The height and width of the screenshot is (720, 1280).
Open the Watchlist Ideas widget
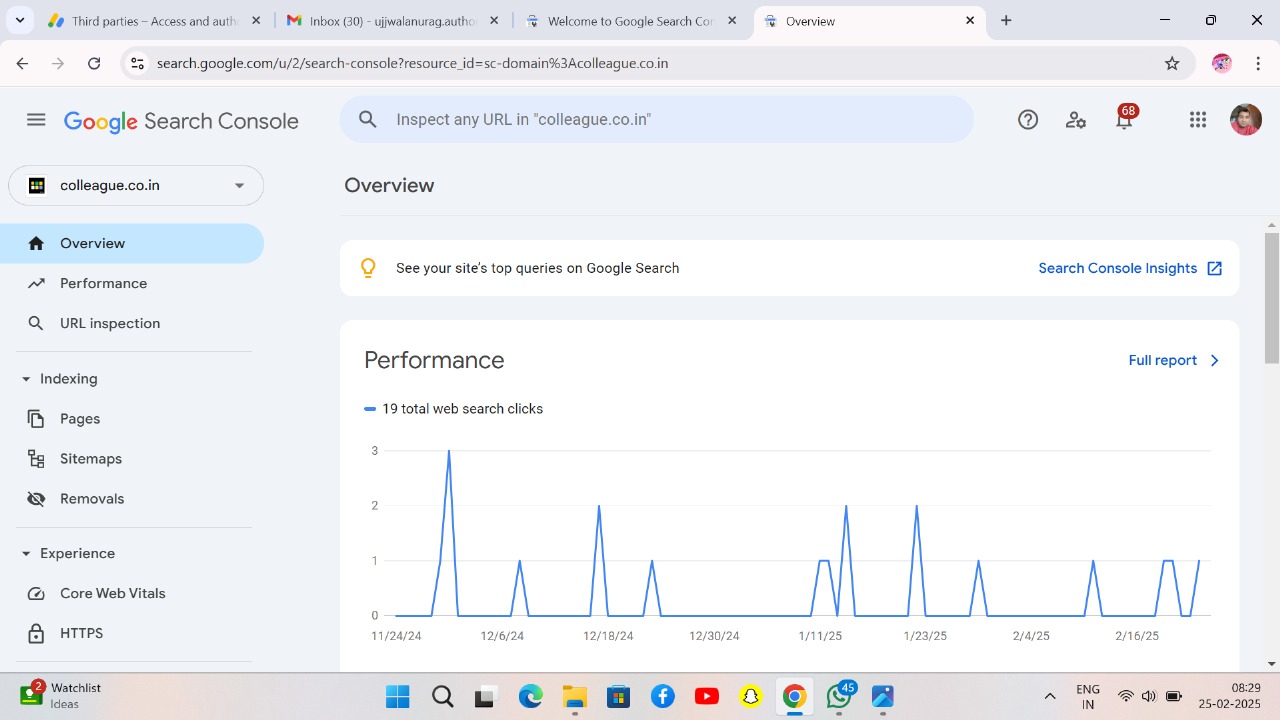click(x=62, y=696)
